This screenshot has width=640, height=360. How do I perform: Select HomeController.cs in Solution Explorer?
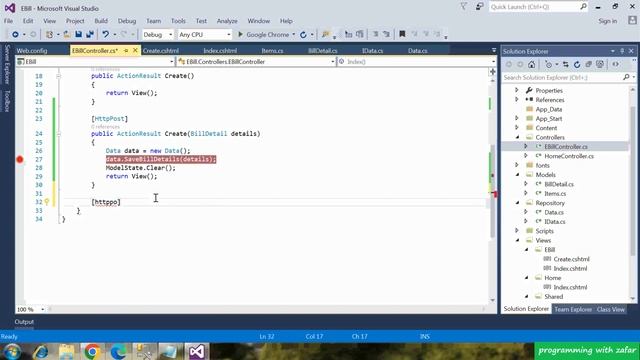pos(569,156)
